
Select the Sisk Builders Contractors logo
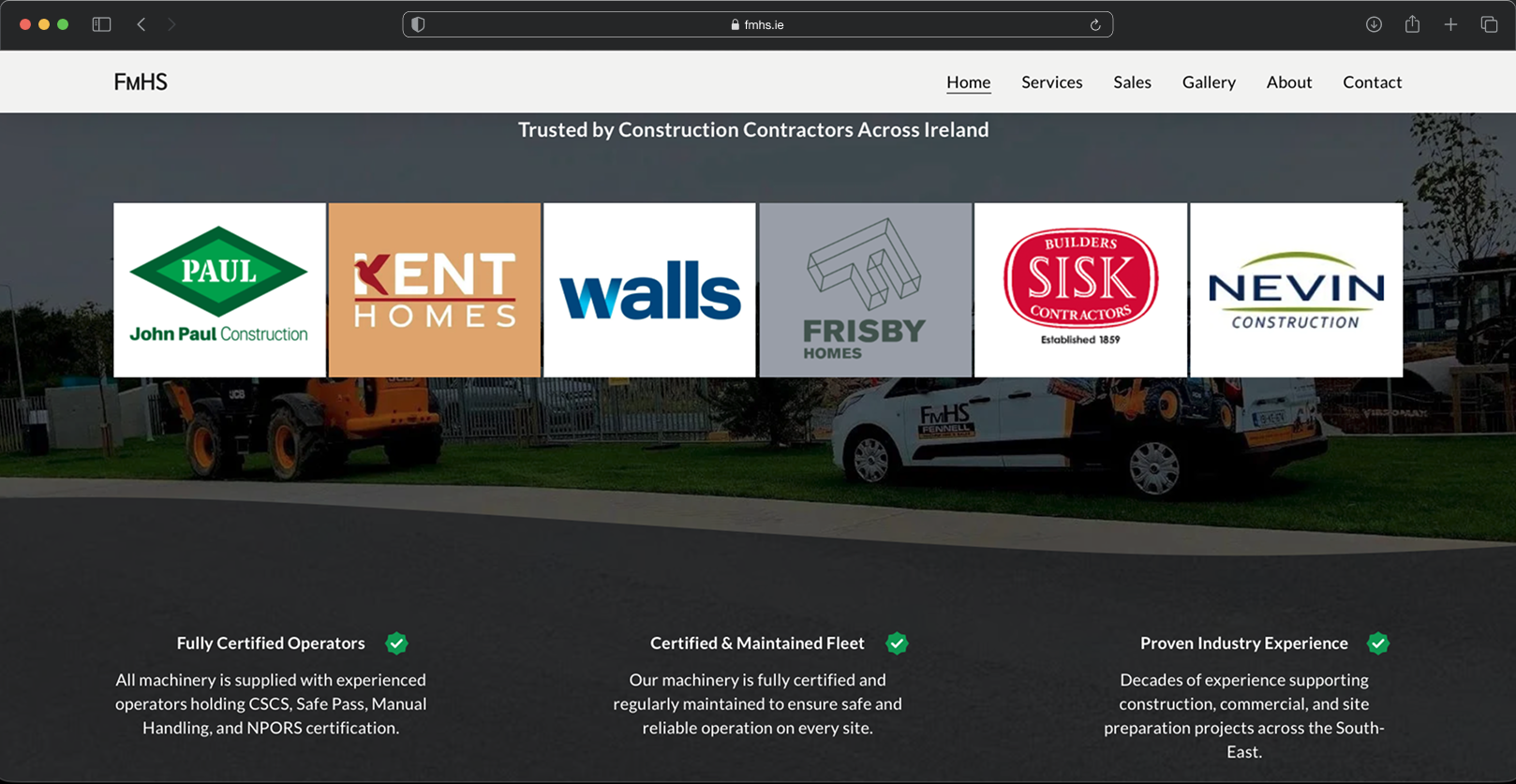[1080, 290]
